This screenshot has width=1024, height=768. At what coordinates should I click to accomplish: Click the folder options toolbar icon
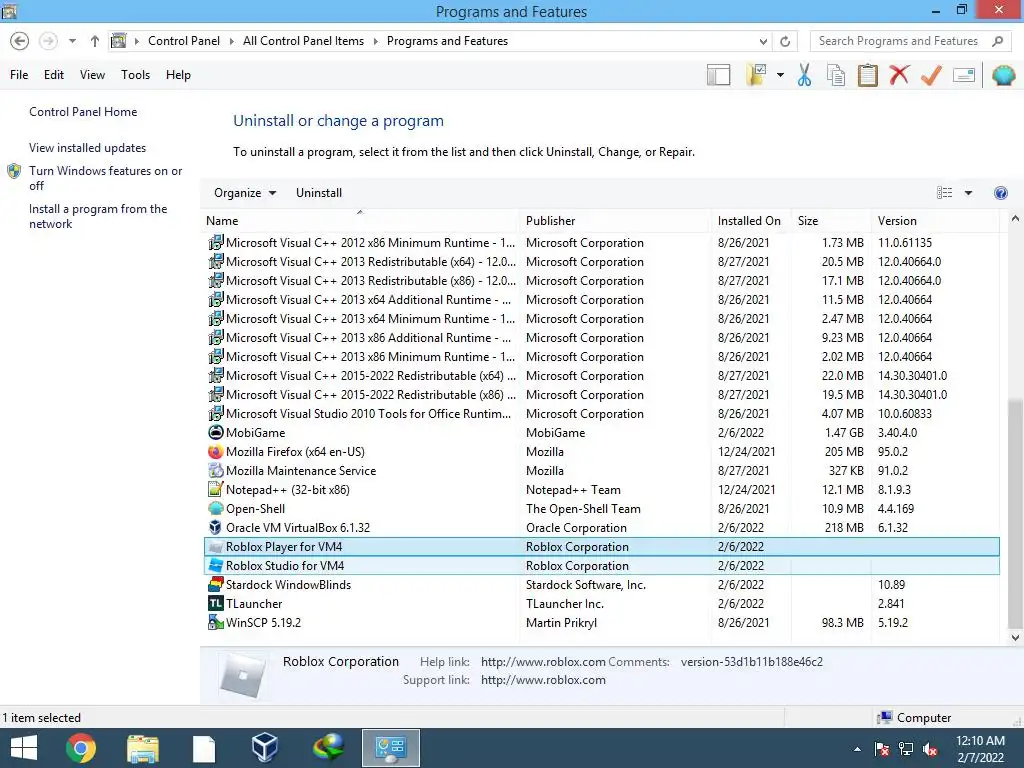[756, 75]
